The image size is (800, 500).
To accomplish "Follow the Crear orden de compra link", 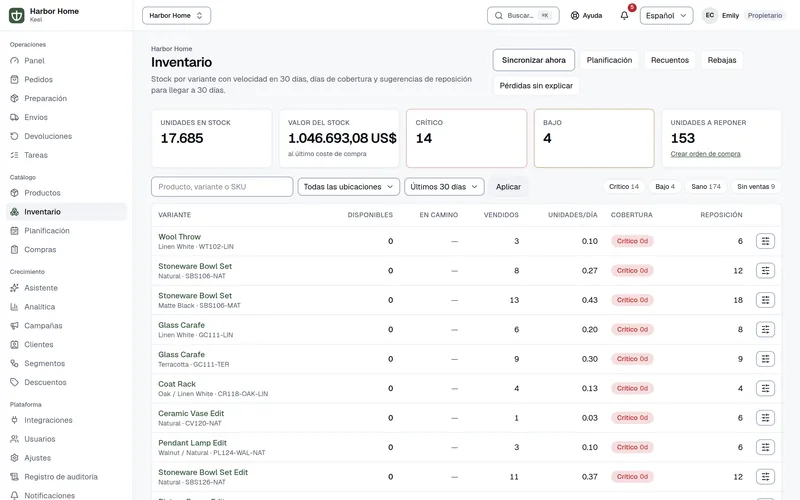I will (705, 154).
